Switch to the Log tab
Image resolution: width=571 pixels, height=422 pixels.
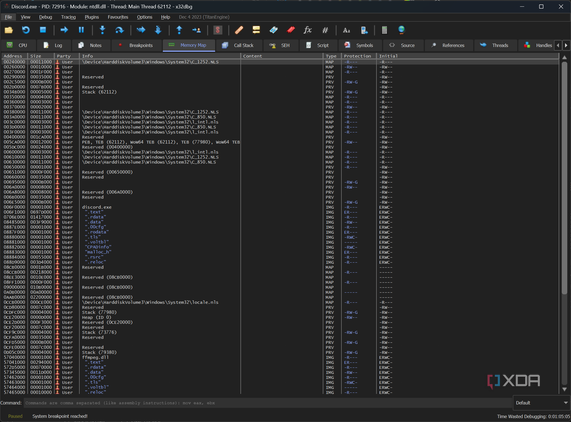pos(53,45)
